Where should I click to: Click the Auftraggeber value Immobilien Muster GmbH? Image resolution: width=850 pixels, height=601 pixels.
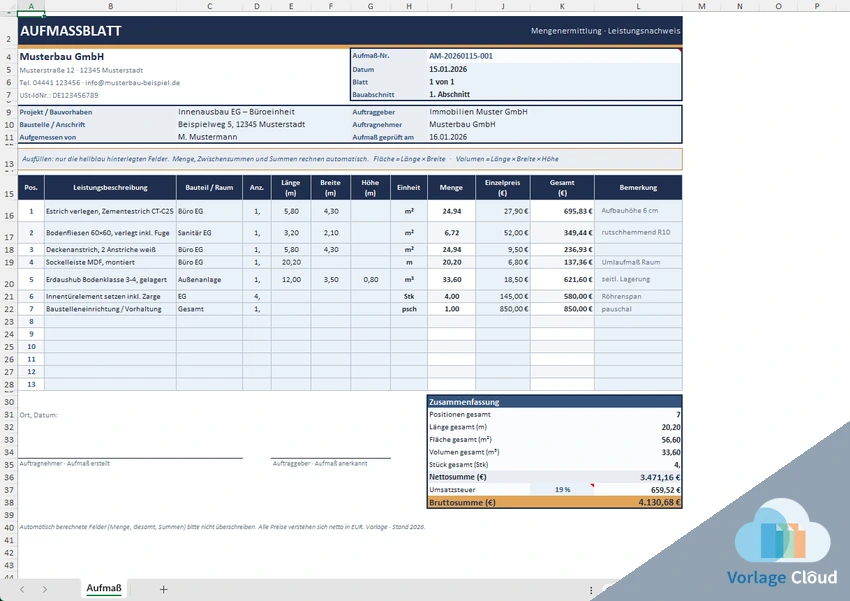coord(478,112)
